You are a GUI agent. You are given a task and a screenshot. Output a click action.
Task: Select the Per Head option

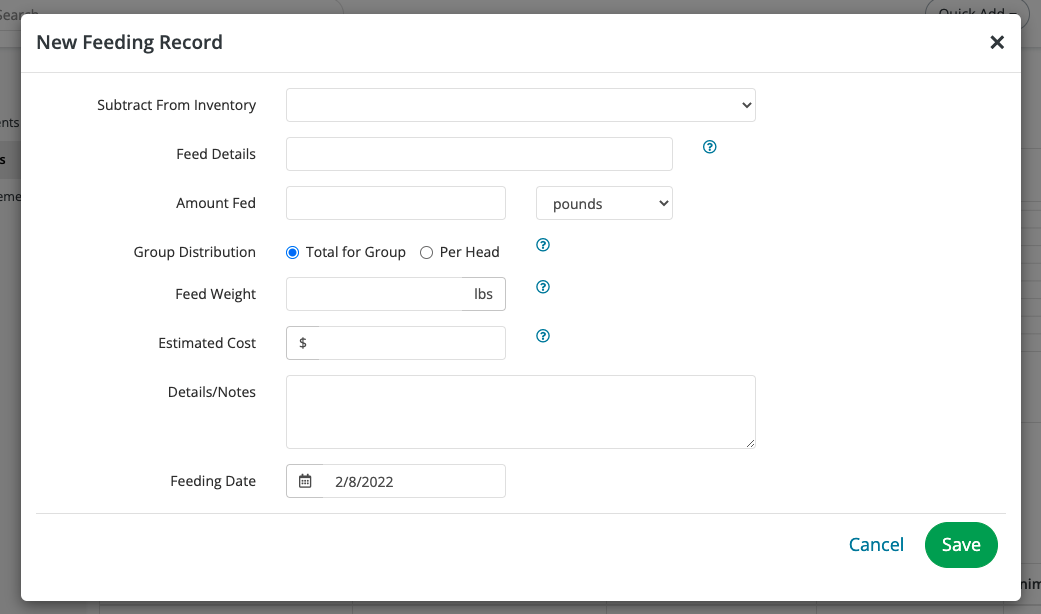click(427, 253)
